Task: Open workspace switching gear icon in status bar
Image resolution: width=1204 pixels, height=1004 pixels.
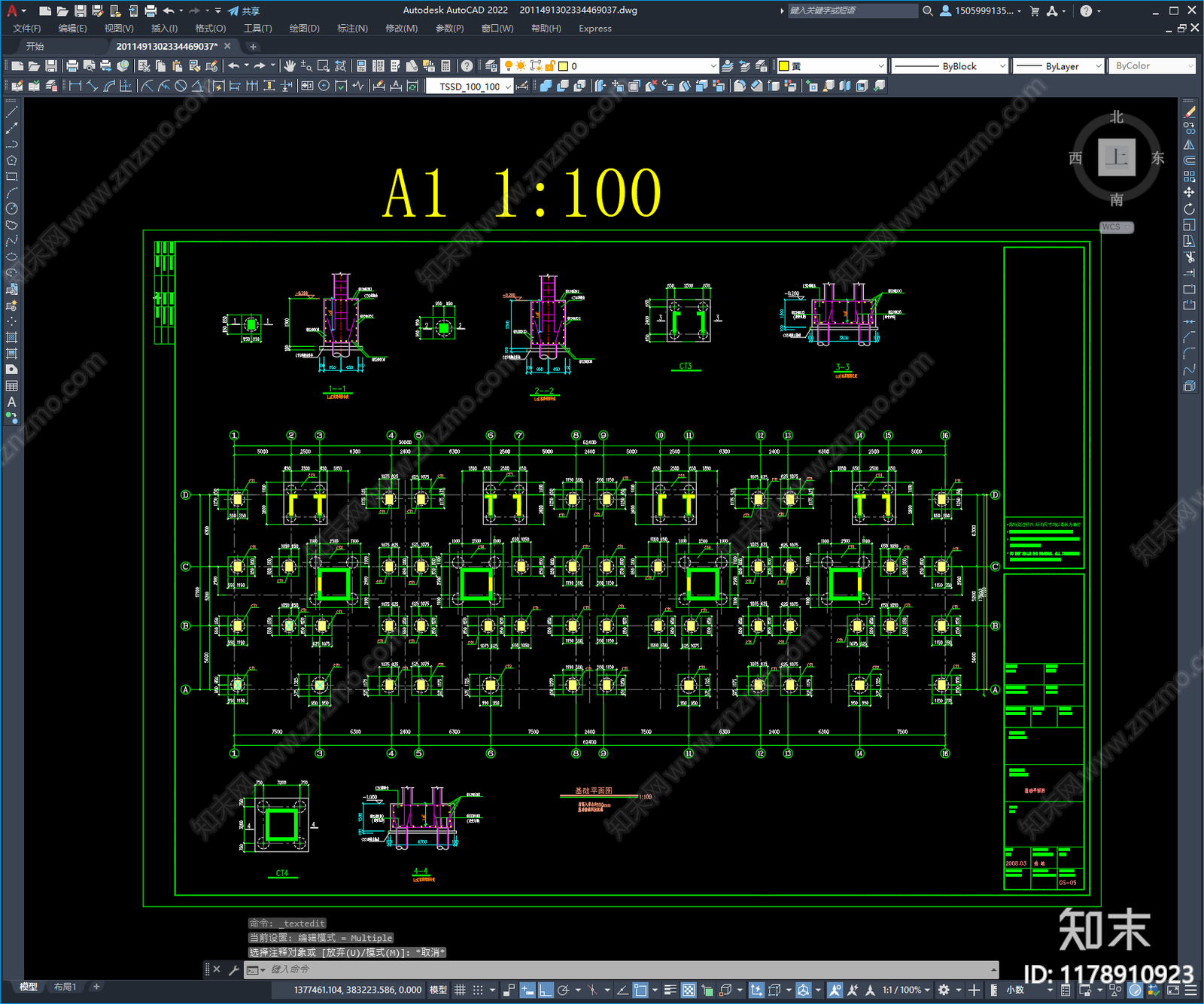Action: point(944,990)
